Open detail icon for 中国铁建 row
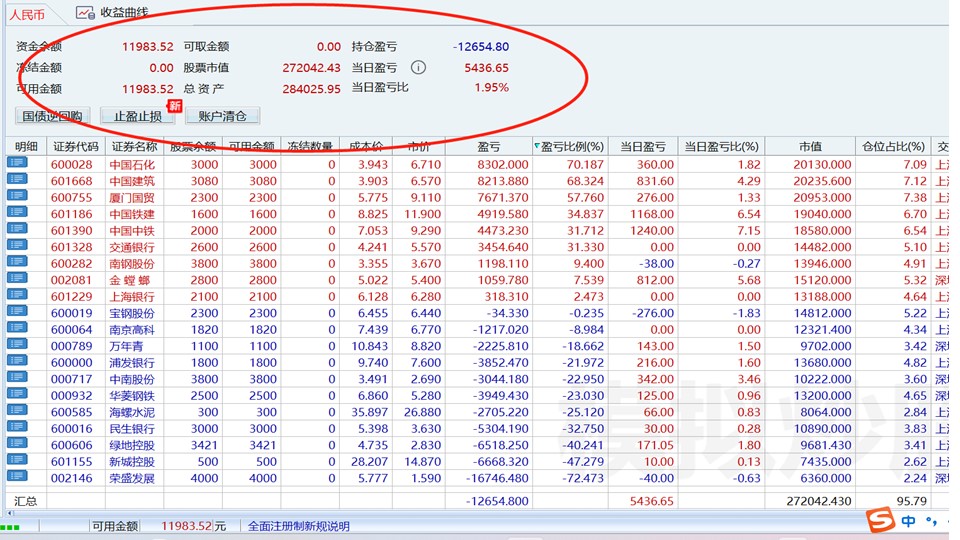960x540 pixels. [17, 212]
